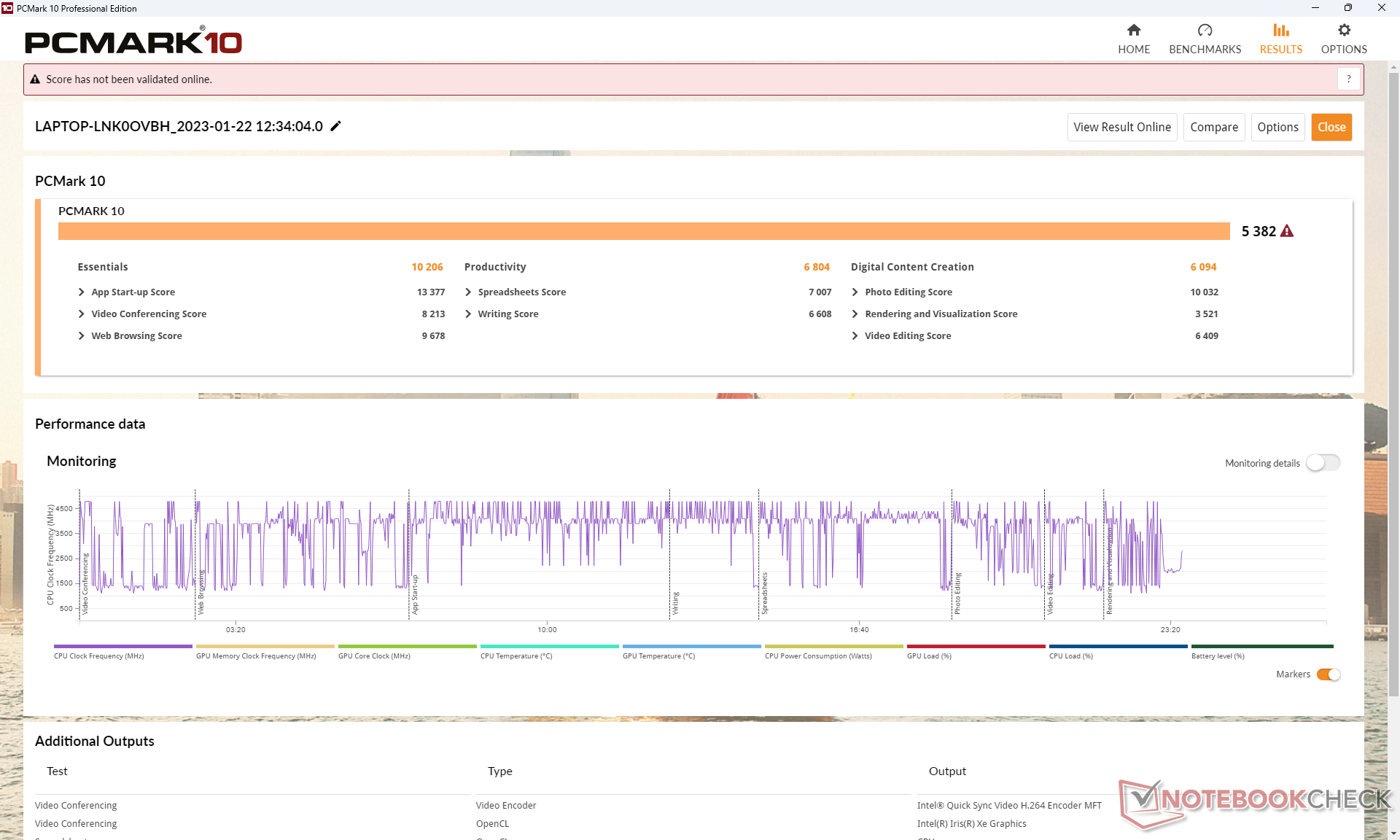Click pencil icon to rename result

(x=335, y=126)
